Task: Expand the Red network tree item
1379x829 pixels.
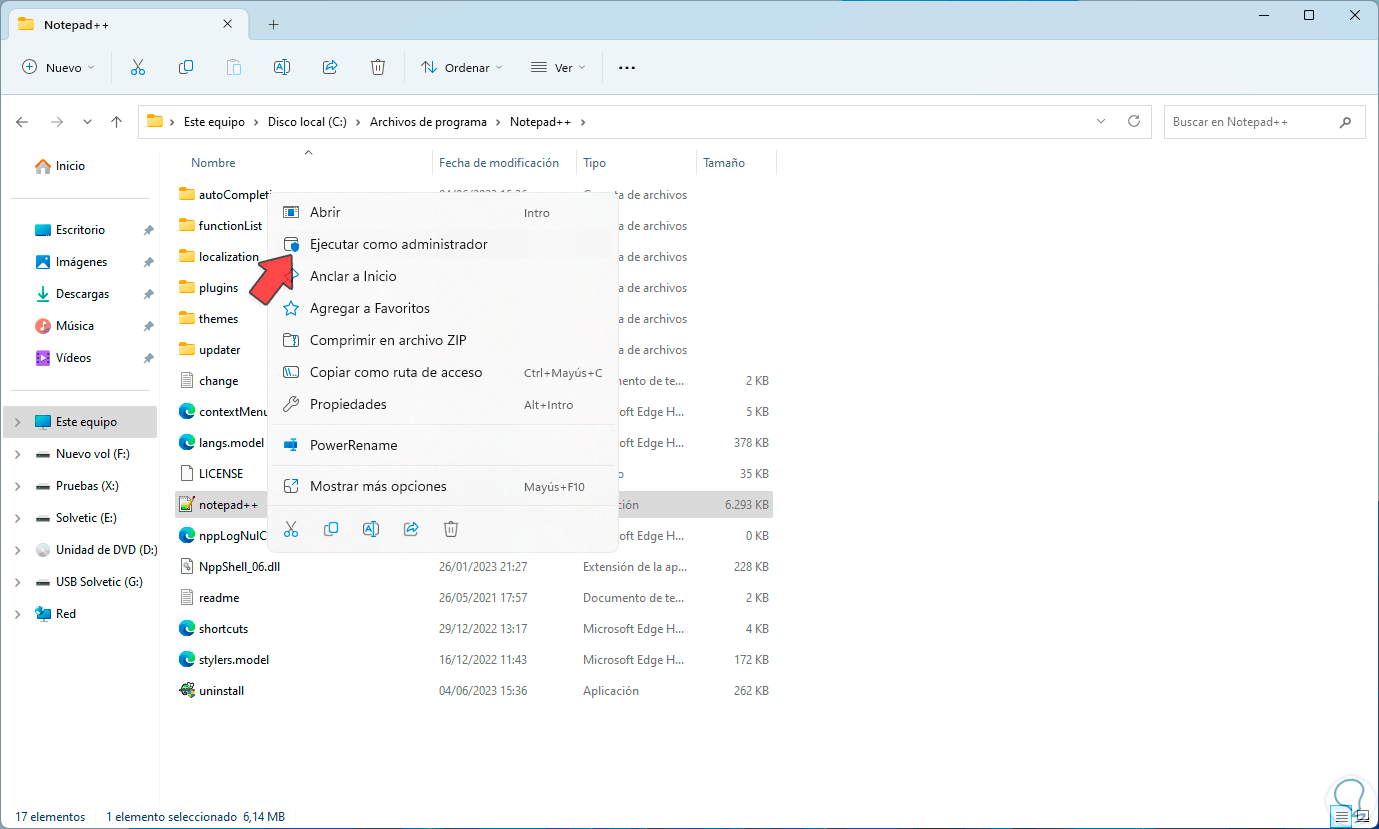Action: click(18, 614)
